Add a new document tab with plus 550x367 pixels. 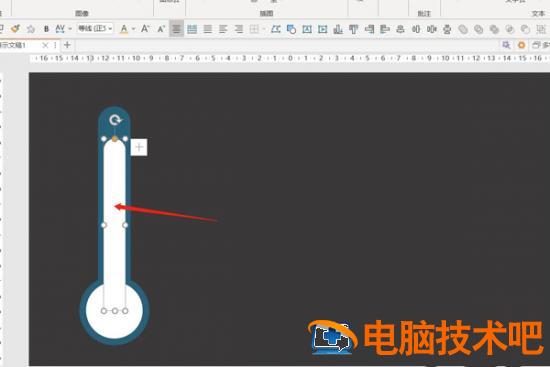point(67,45)
